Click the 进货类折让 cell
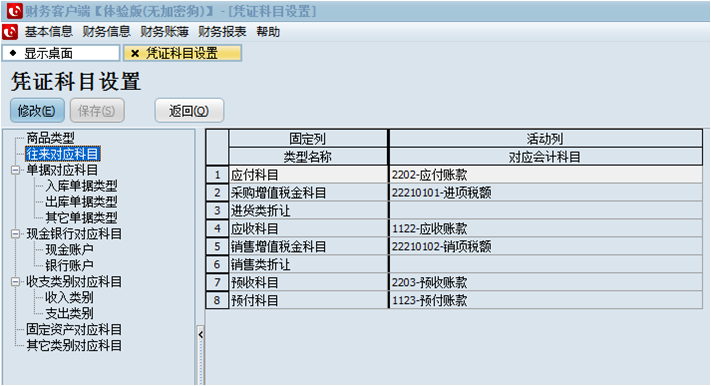Image resolution: width=711 pixels, height=386 pixels. [x=308, y=211]
